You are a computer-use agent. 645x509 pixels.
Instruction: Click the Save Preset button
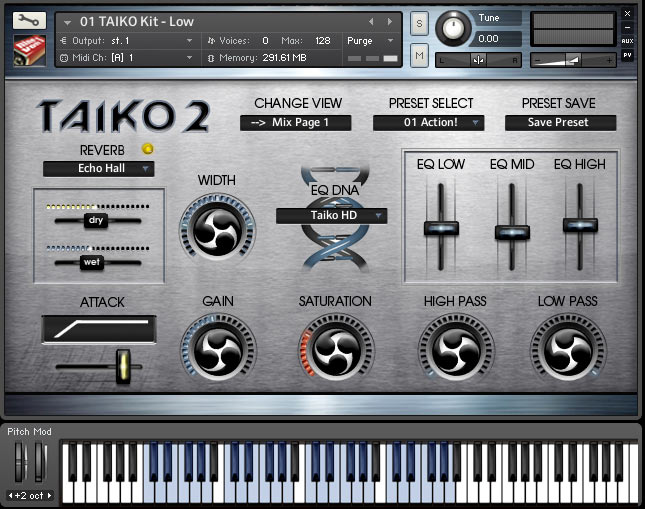point(561,123)
